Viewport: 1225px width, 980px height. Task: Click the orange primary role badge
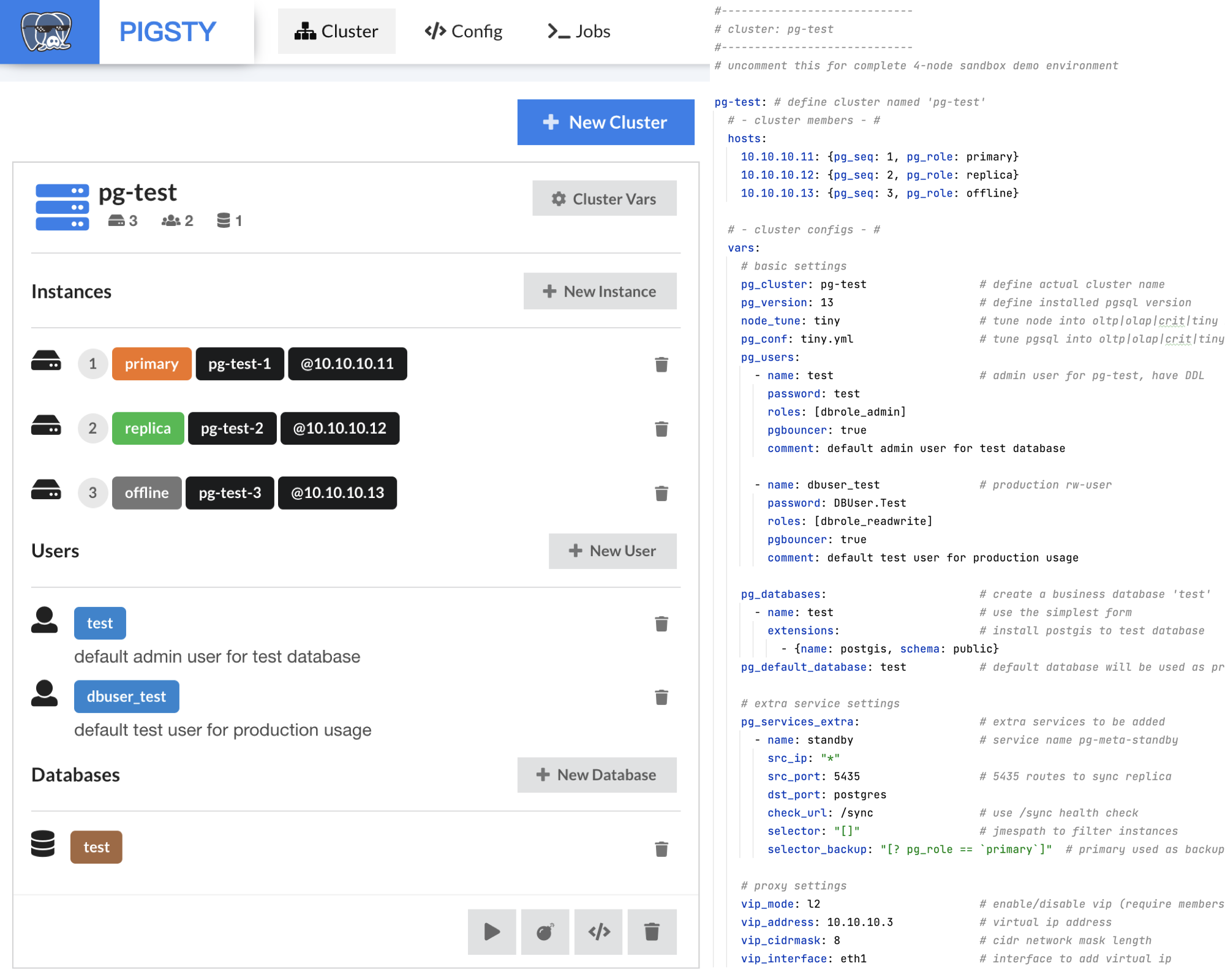tap(151, 364)
